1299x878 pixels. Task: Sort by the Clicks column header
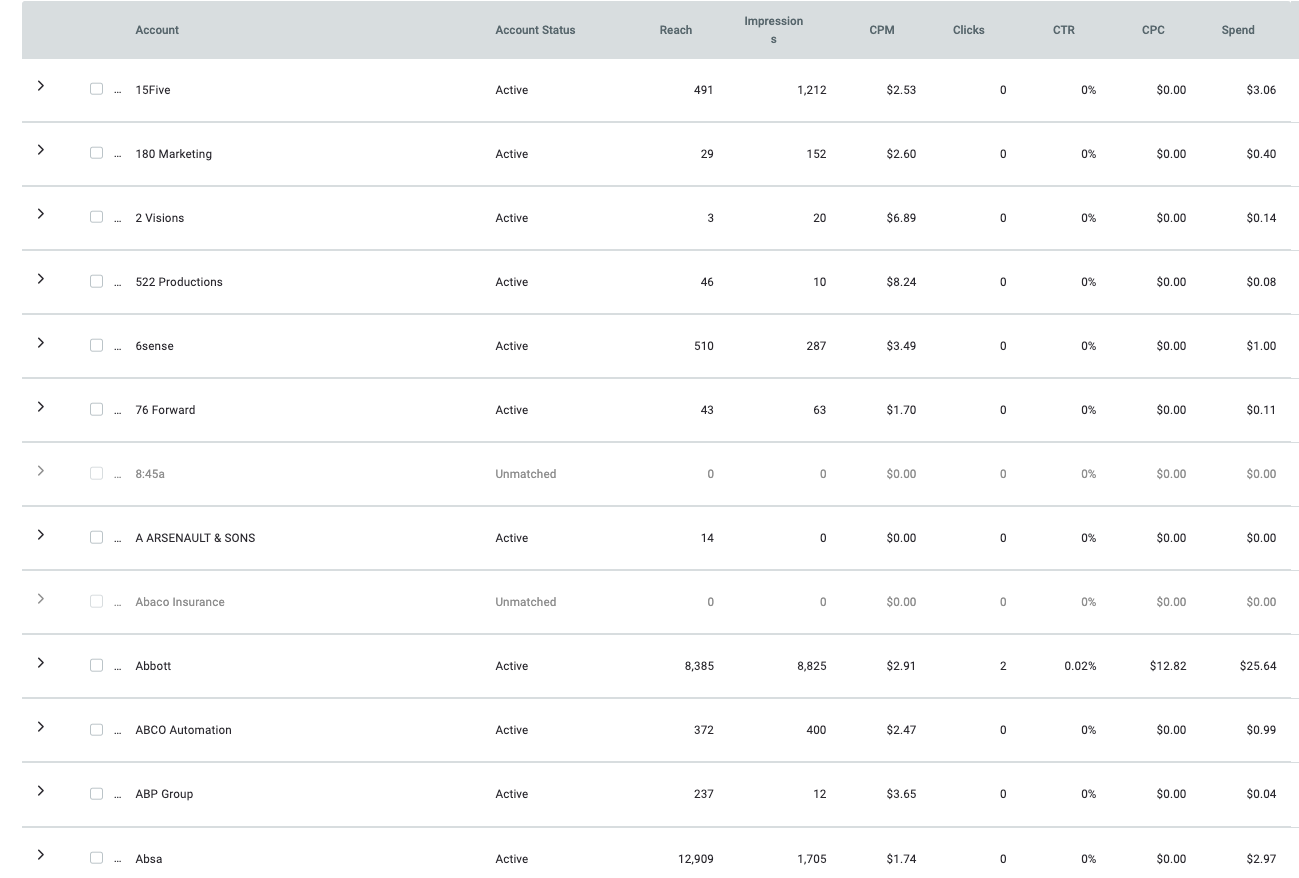(x=968, y=30)
